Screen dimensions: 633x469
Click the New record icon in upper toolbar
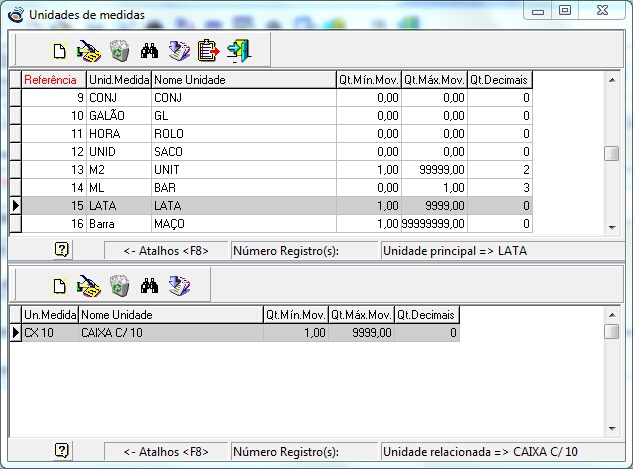[59, 51]
